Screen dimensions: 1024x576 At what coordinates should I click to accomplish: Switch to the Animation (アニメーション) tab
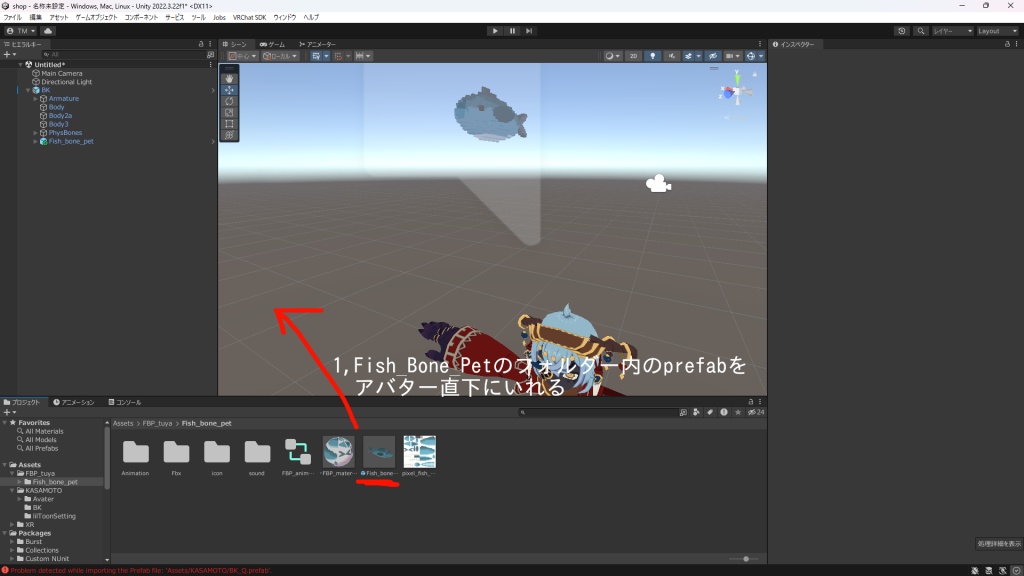pos(74,402)
